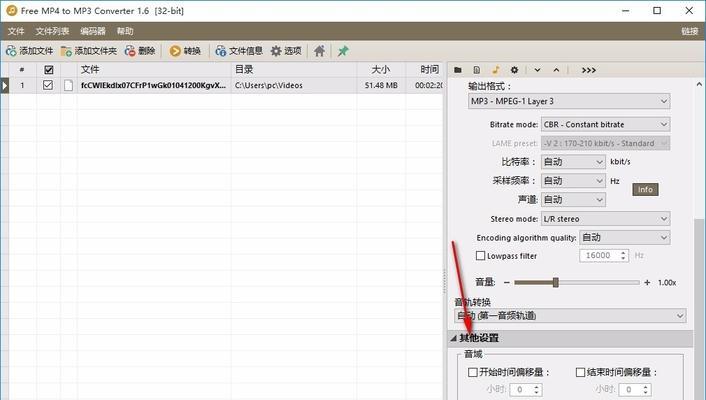Open the LAME preset dropdown

pyautogui.click(x=606, y=143)
